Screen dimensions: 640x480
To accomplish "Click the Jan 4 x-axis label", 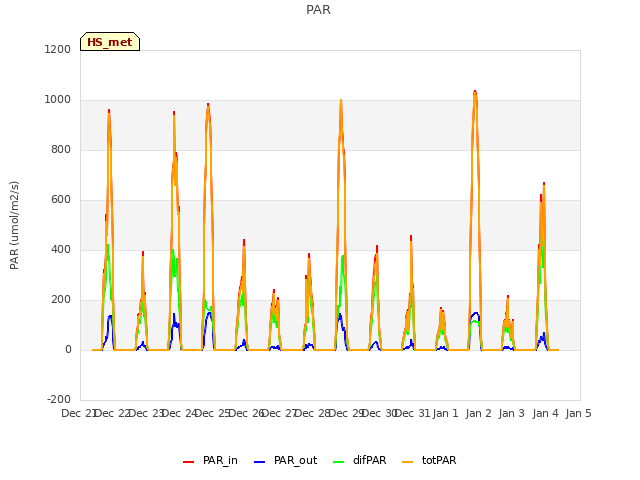I will click(545, 413).
